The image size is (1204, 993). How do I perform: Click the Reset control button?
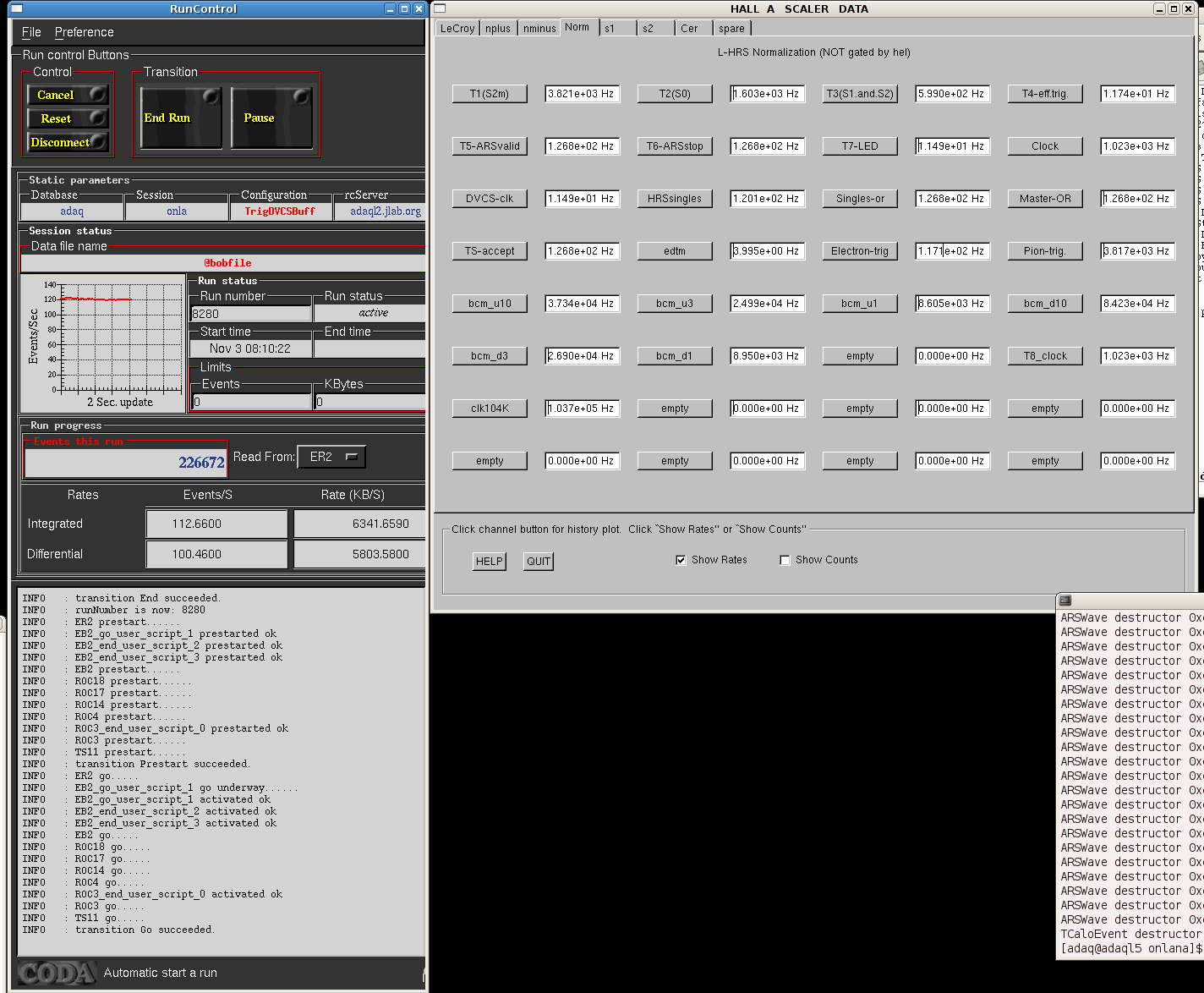(68, 118)
